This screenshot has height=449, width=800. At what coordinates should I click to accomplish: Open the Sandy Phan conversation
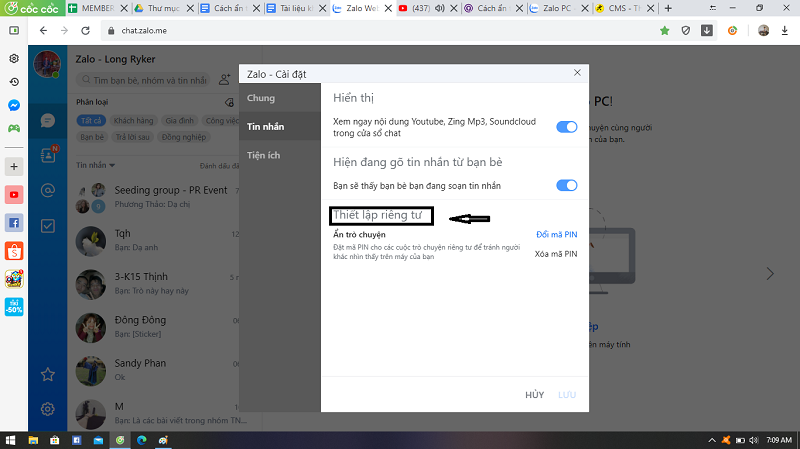157,370
